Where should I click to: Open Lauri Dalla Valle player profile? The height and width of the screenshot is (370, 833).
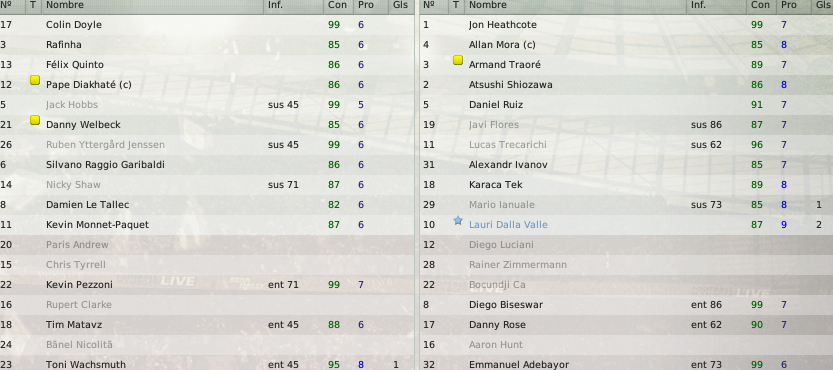pyautogui.click(x=508, y=225)
